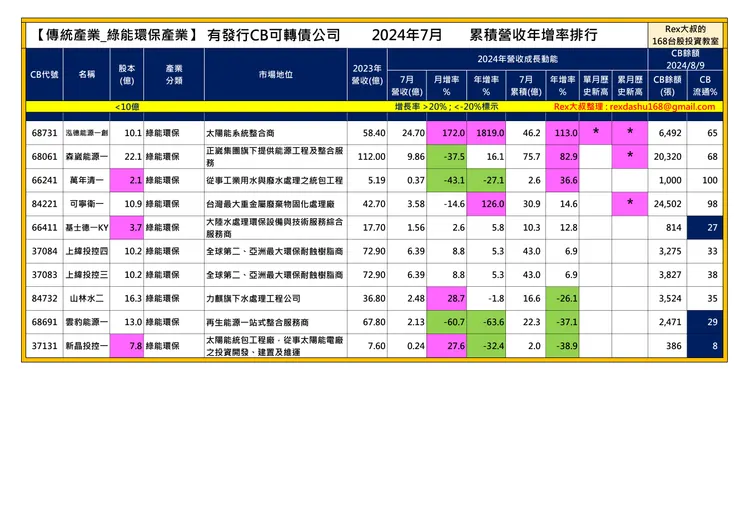Select the '6,492' CB balance cell
The image size is (740, 523).
[x=667, y=133]
